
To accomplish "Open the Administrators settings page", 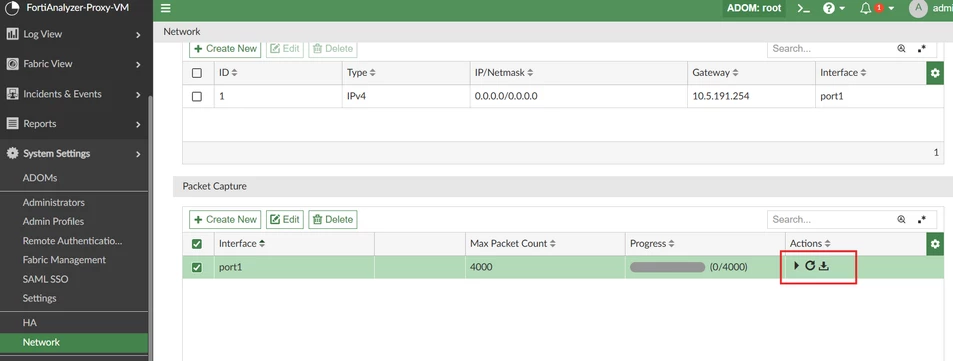I will point(53,202).
